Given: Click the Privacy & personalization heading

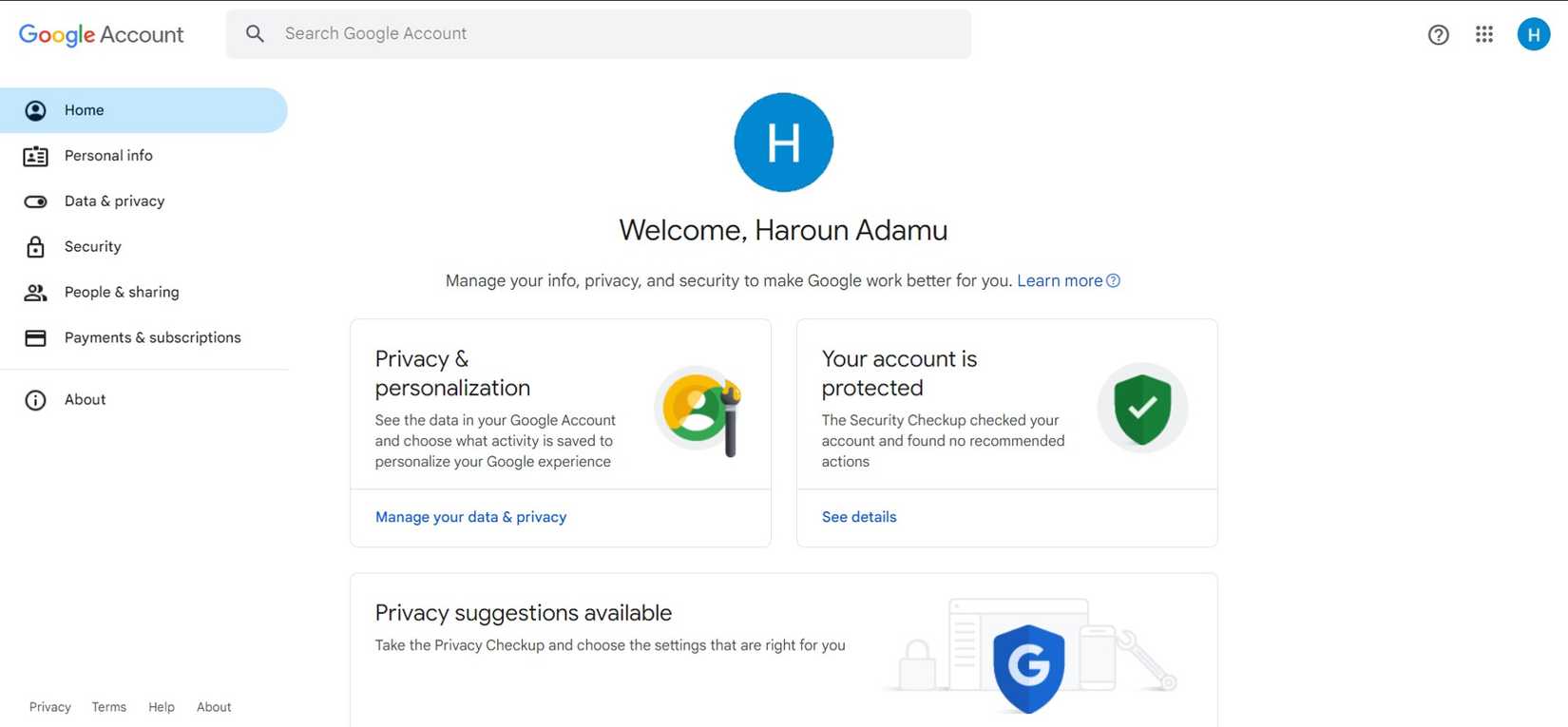Looking at the screenshot, I should coord(452,373).
